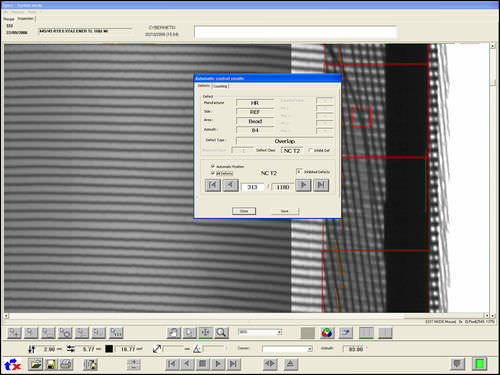The image size is (500, 375).
Task: Click the shield icon in bottom toolbar
Action: pyautogui.click(x=458, y=364)
